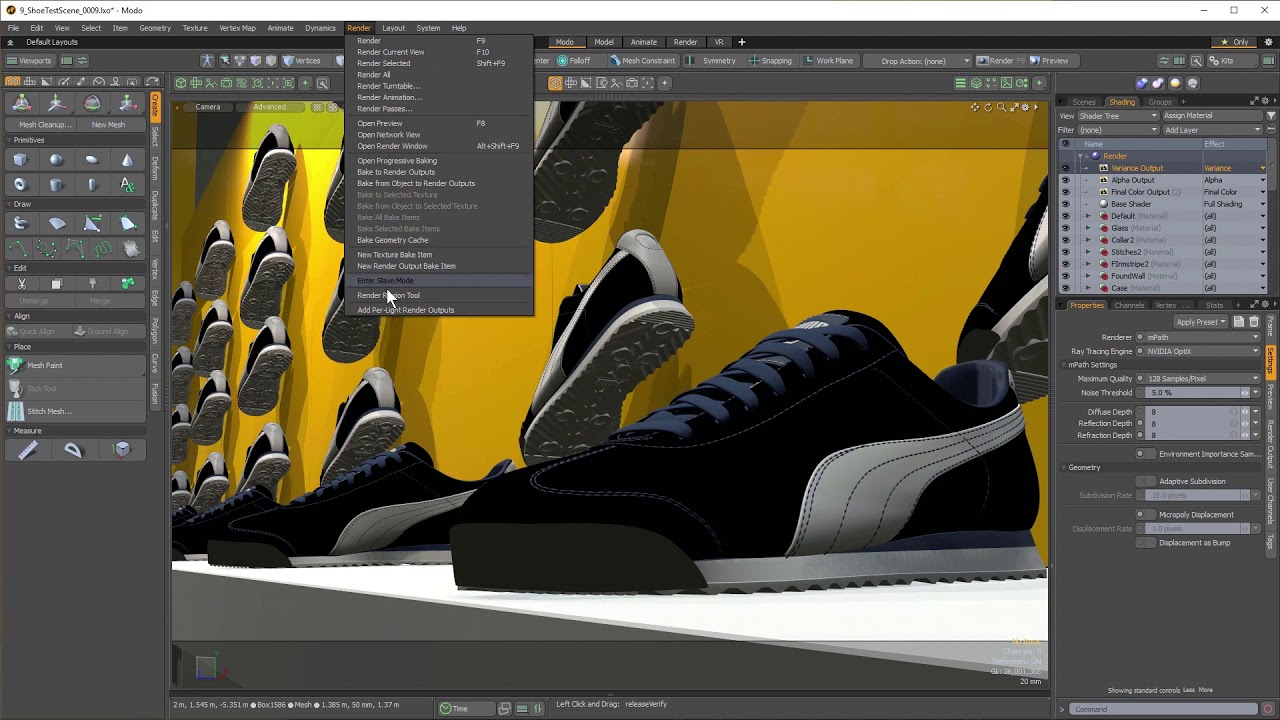Open the Renderer mPath dropdown
This screenshot has width=1280, height=720.
1203,337
